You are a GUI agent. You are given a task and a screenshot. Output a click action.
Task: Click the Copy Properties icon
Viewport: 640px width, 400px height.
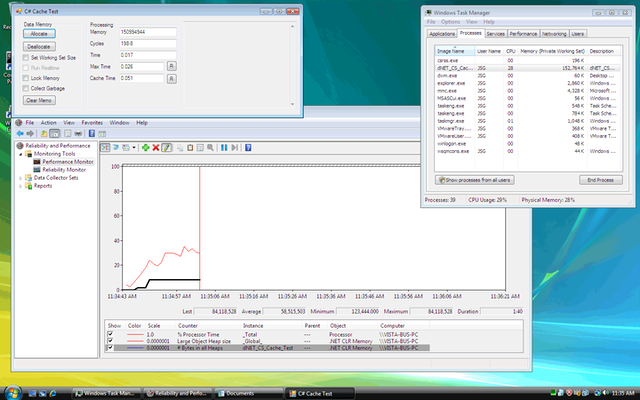(x=180, y=147)
